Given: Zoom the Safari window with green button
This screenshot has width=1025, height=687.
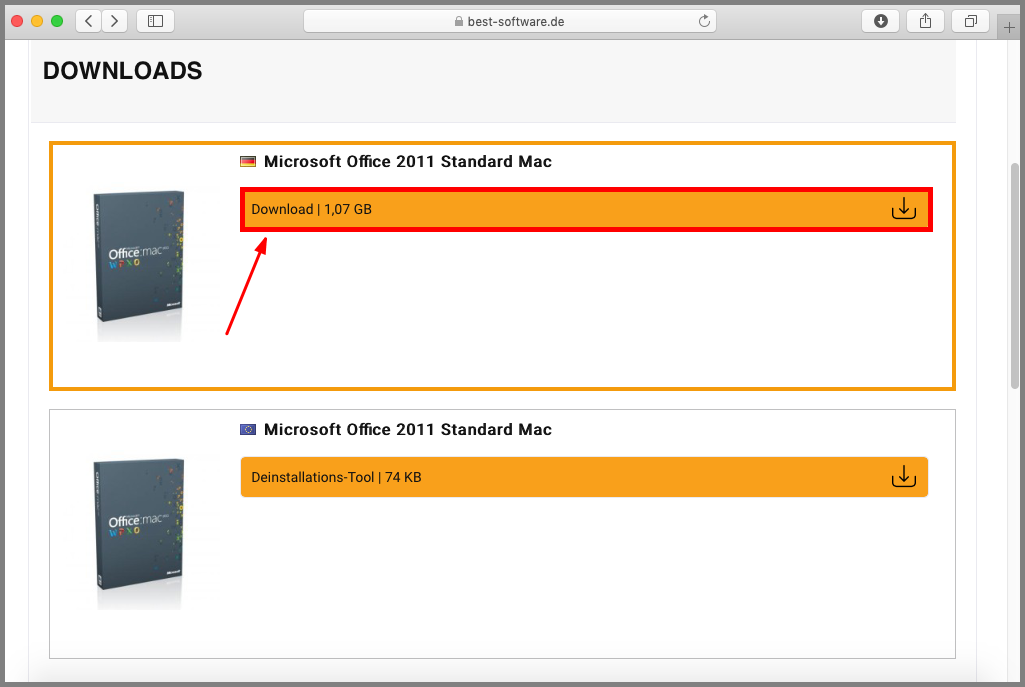Looking at the screenshot, I should [57, 21].
